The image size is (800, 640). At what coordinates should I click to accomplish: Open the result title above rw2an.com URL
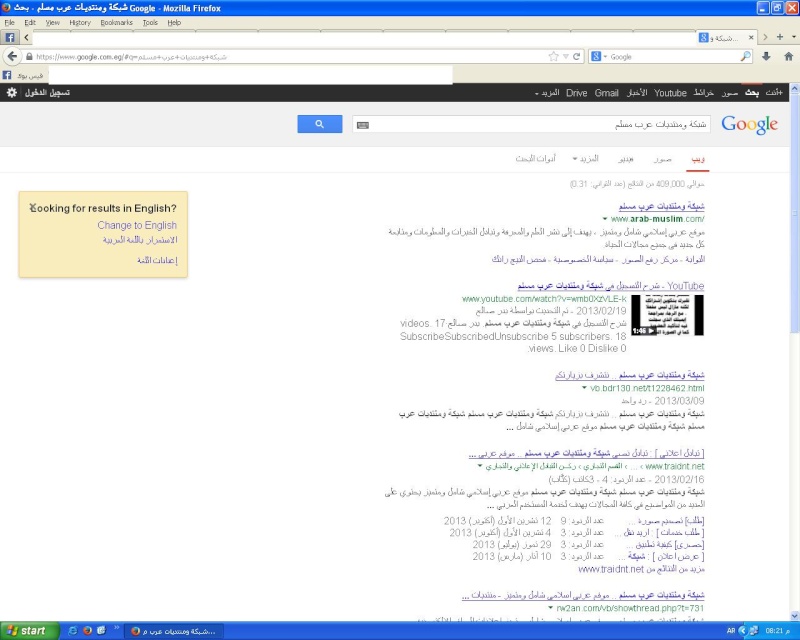pyautogui.click(x=583, y=595)
